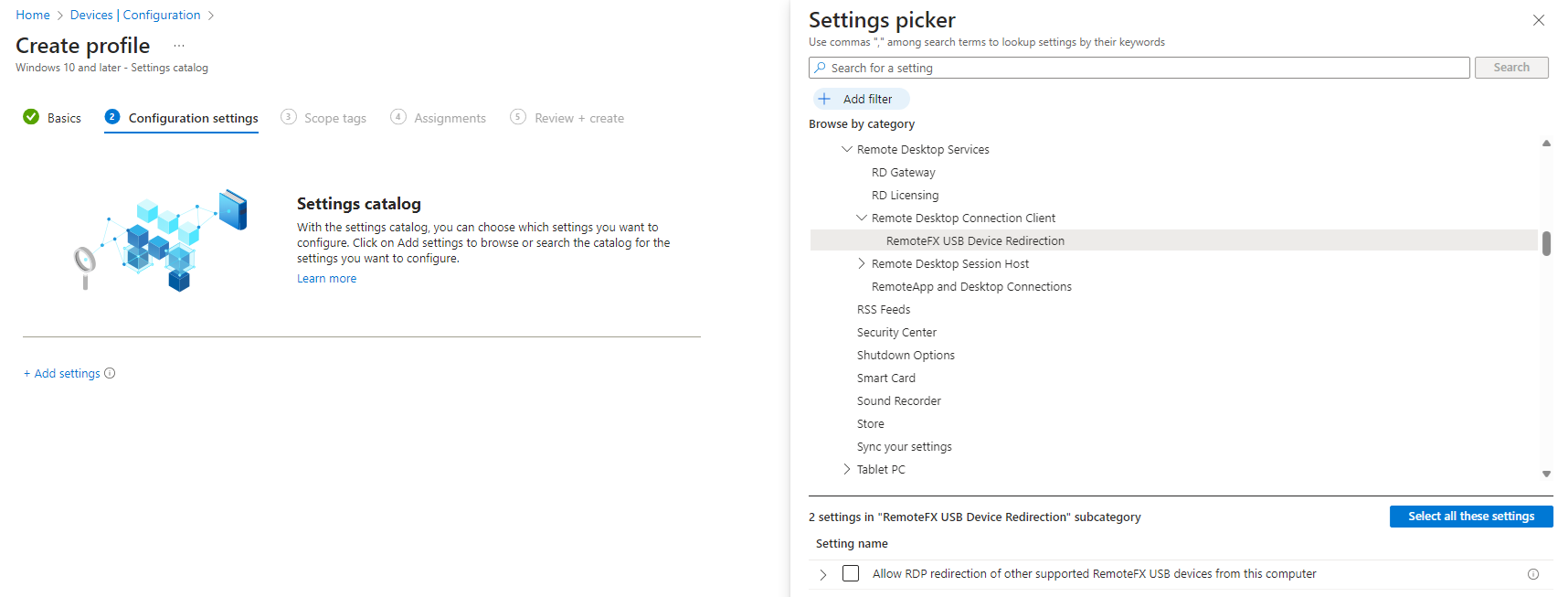Click the Setting name column header
Screen dimensions: 1568x597
tap(852, 543)
